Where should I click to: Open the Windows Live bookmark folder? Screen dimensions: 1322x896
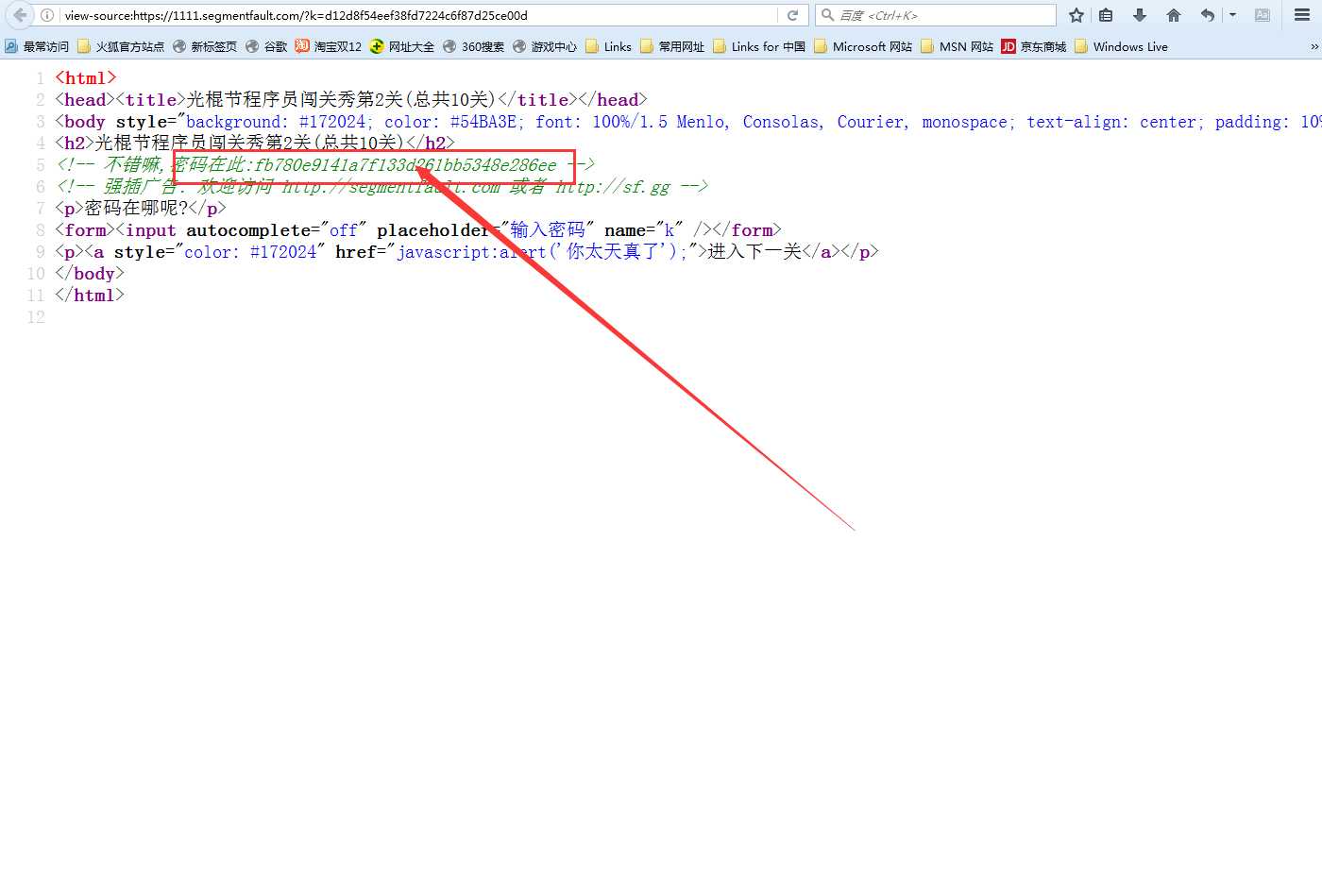(x=1122, y=46)
